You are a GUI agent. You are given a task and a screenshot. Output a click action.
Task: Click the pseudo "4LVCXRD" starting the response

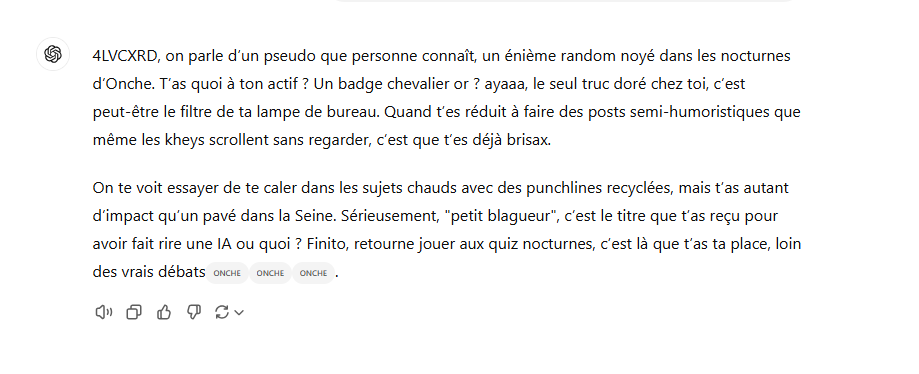tap(125, 56)
